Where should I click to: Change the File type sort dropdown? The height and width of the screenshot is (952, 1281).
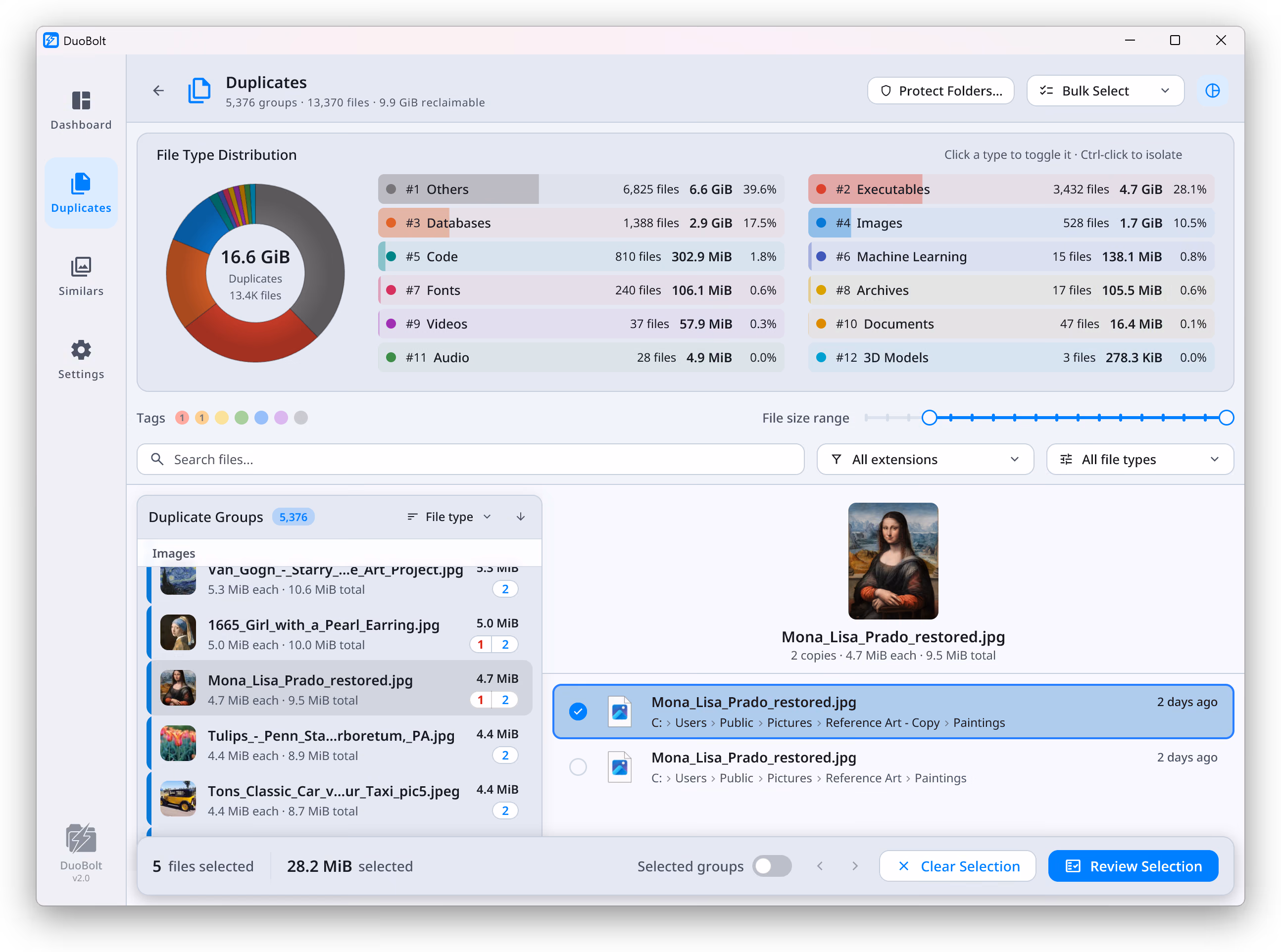click(448, 517)
